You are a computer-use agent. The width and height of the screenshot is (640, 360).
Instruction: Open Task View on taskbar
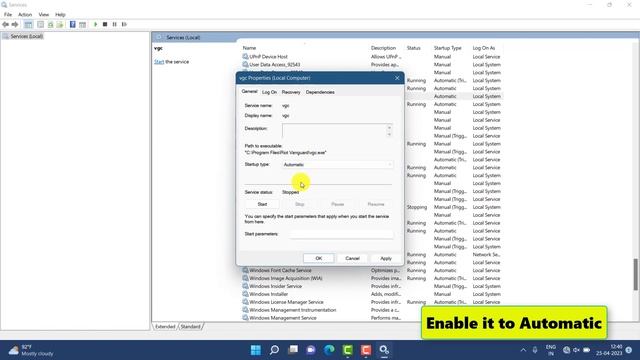click(293, 350)
